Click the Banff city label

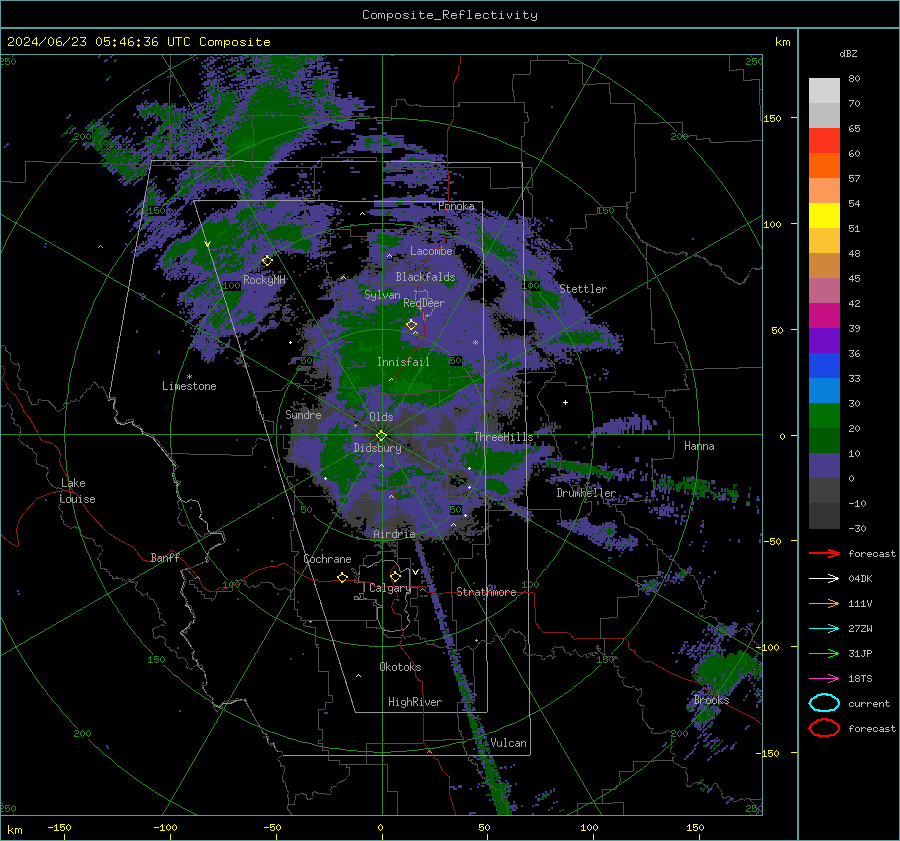tap(165, 557)
